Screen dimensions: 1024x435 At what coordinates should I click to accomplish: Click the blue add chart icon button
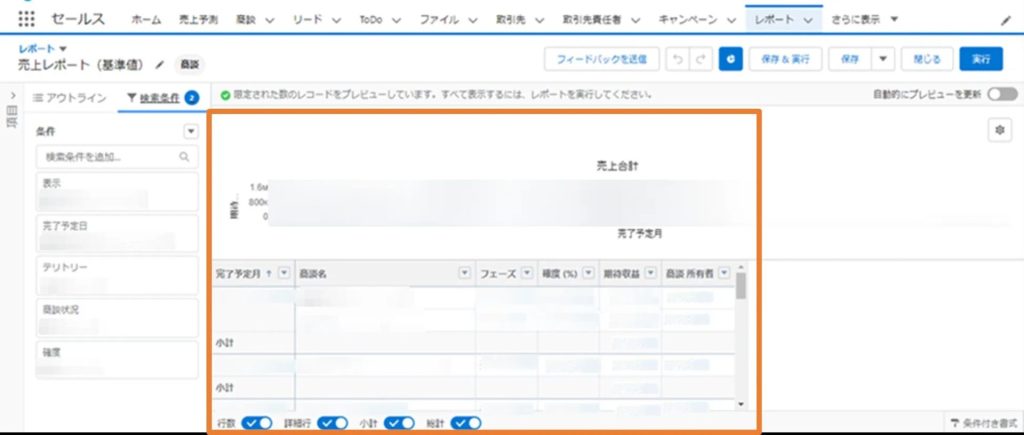point(730,59)
